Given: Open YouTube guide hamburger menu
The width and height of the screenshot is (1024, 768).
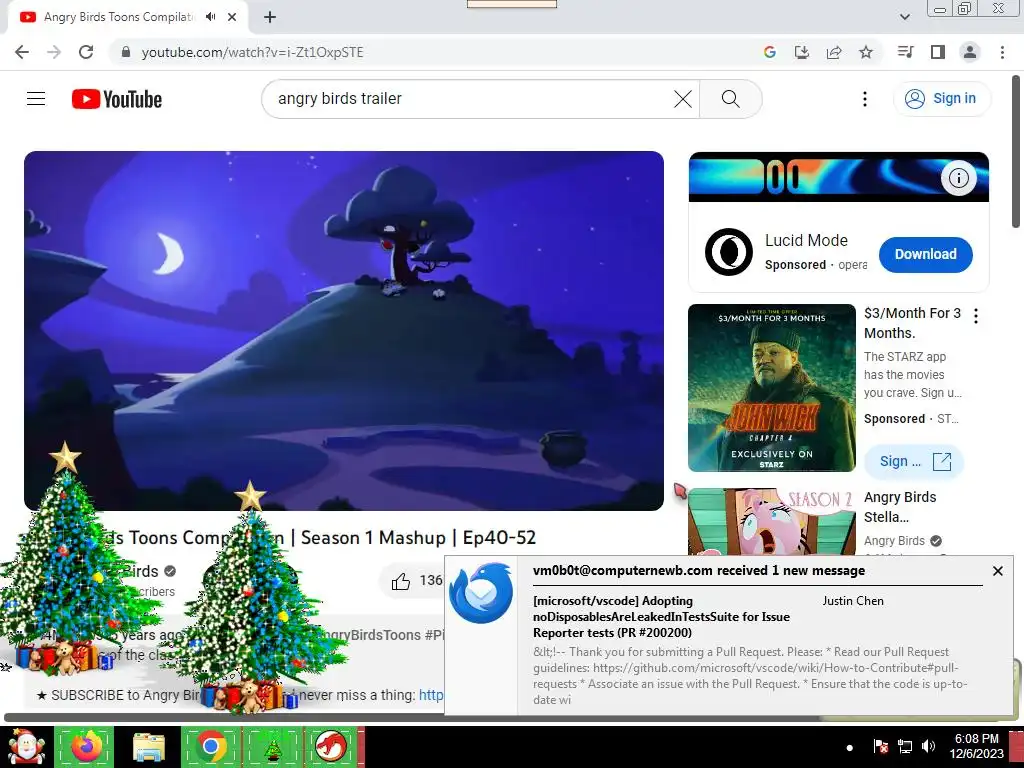Looking at the screenshot, I should (x=36, y=99).
